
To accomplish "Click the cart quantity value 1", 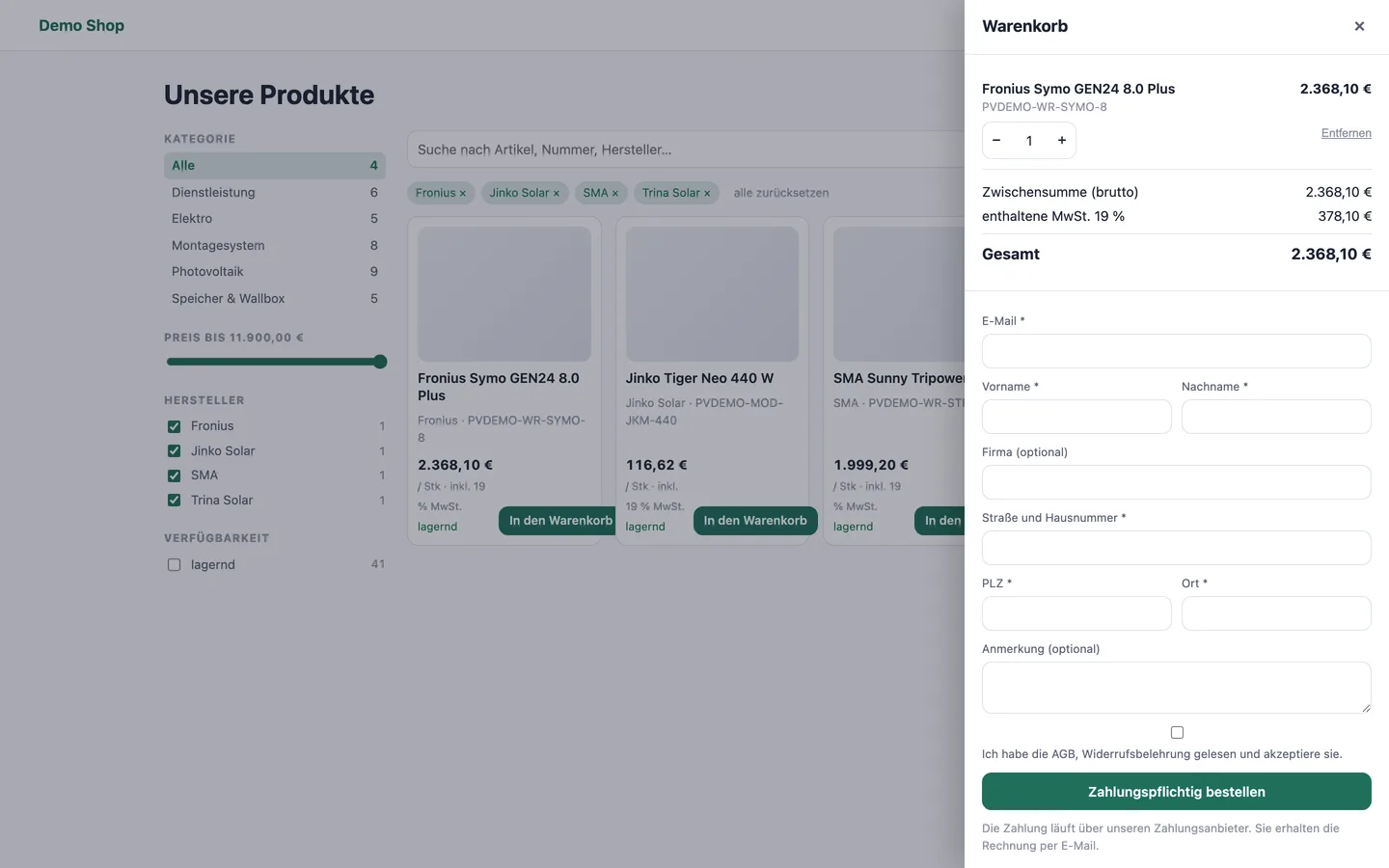I will [x=1029, y=141].
